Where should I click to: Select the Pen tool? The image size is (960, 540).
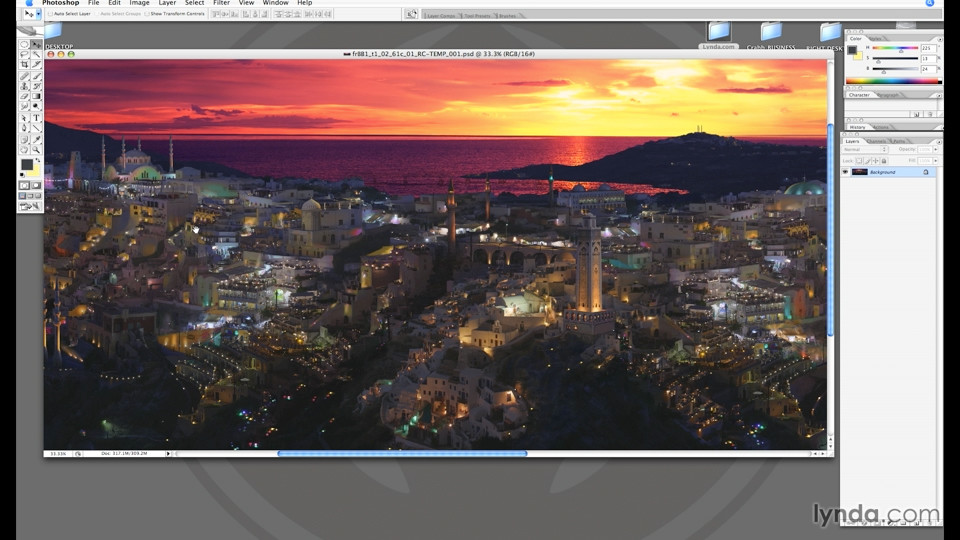click(x=24, y=128)
